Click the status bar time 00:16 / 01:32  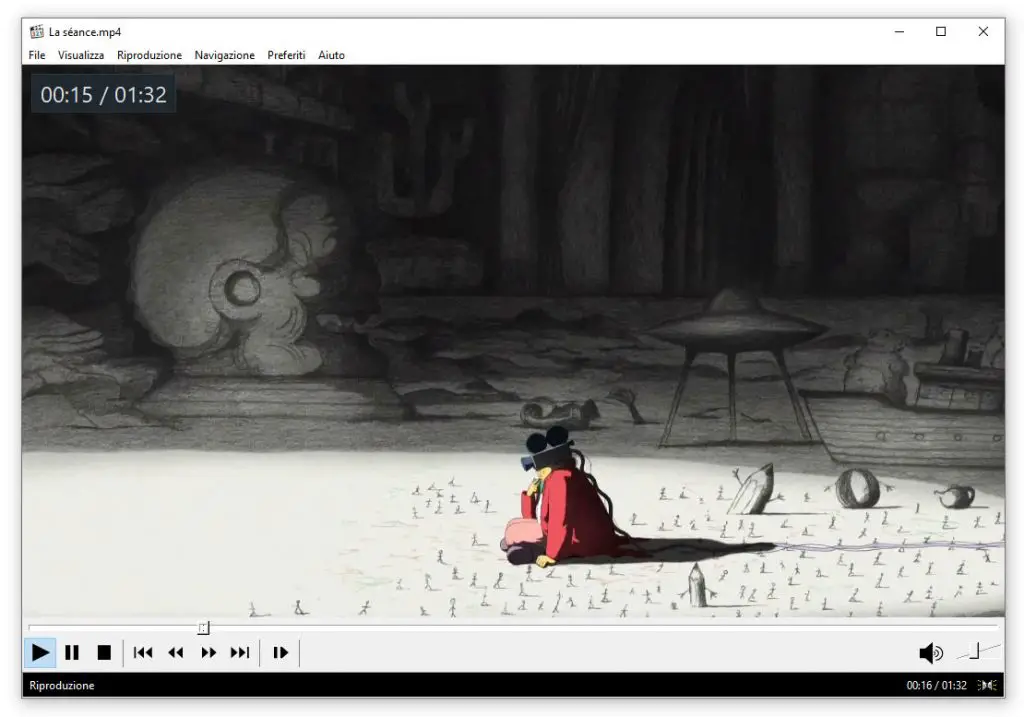pos(936,685)
